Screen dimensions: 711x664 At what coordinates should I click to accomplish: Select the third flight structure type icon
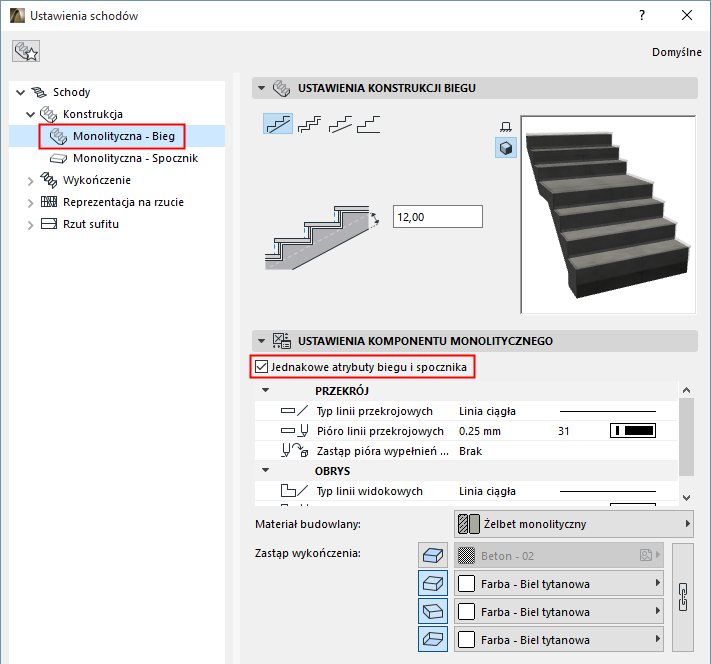pyautogui.click(x=340, y=124)
